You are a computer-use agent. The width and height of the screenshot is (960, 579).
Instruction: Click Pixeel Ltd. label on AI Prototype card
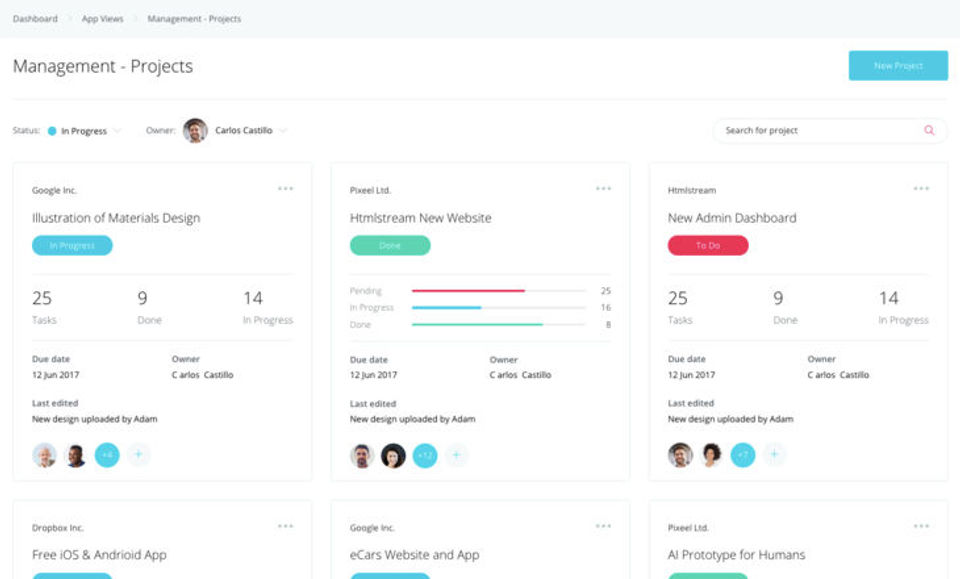(x=688, y=528)
